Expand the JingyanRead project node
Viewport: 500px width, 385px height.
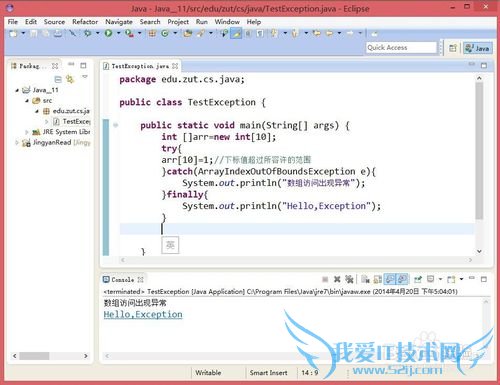coord(17,143)
